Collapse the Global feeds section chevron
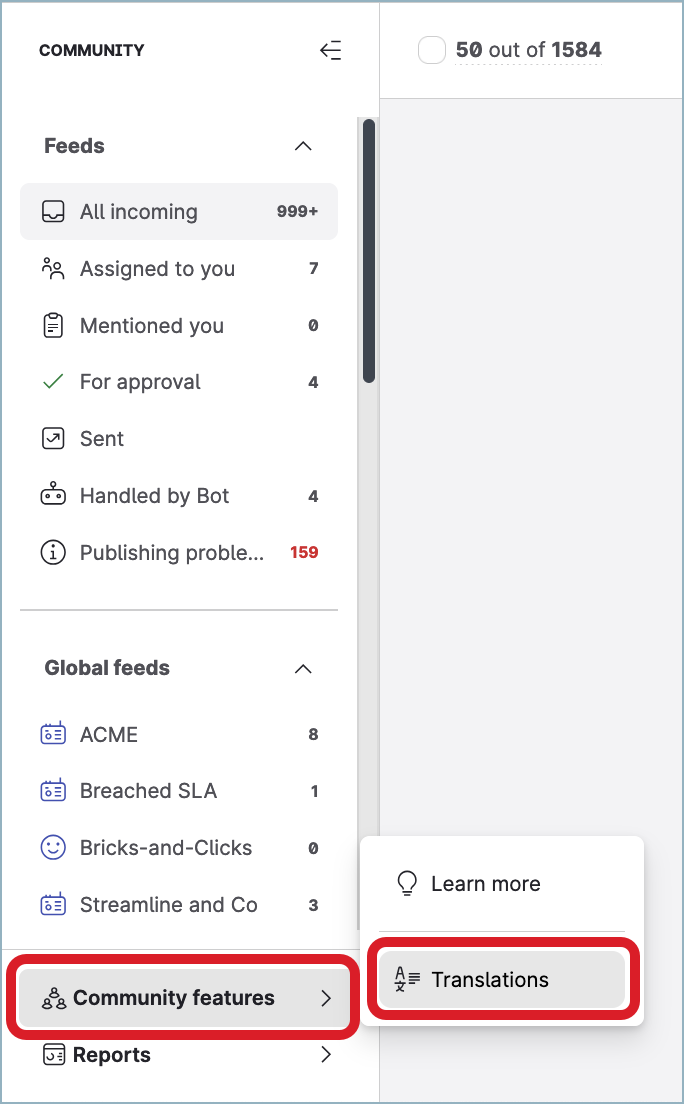 (x=303, y=668)
